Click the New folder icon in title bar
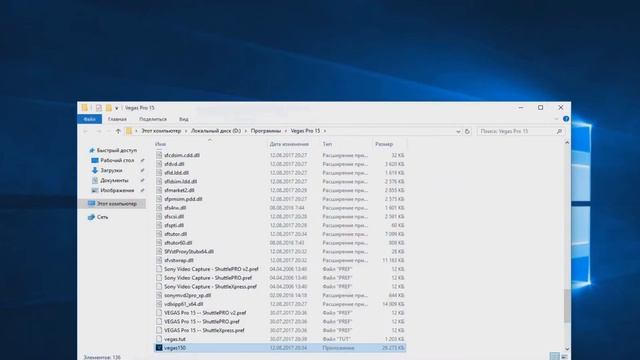The width and height of the screenshot is (640, 360). (108, 108)
